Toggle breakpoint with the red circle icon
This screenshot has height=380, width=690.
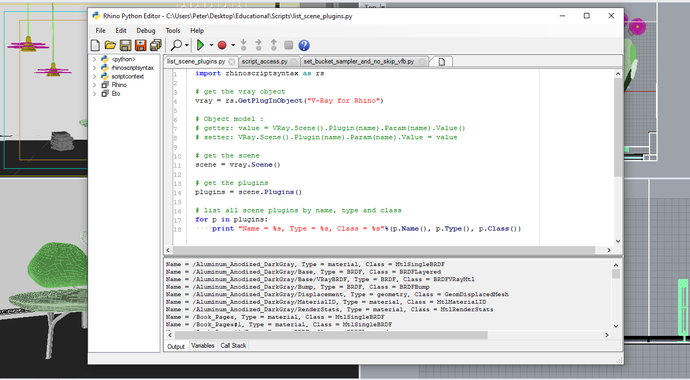click(x=222, y=45)
